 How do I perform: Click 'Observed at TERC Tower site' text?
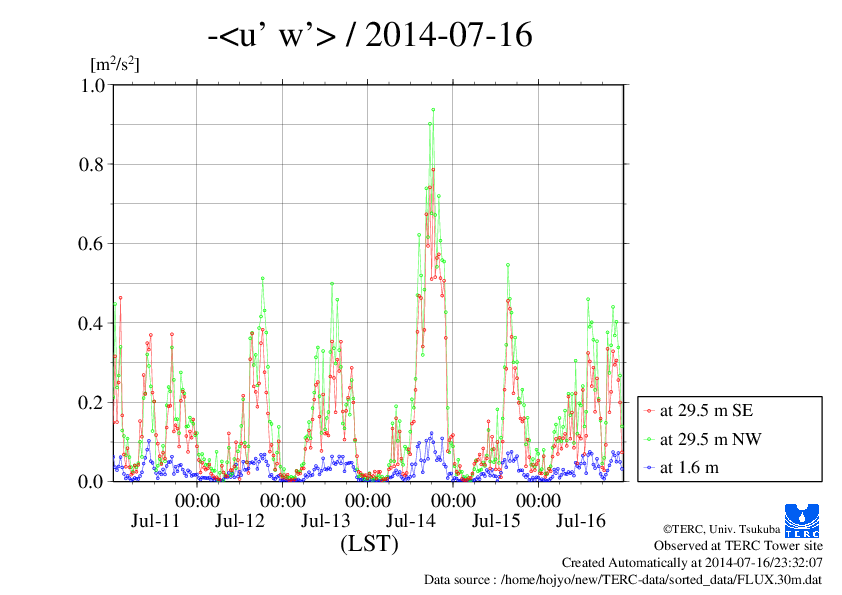pos(738,546)
